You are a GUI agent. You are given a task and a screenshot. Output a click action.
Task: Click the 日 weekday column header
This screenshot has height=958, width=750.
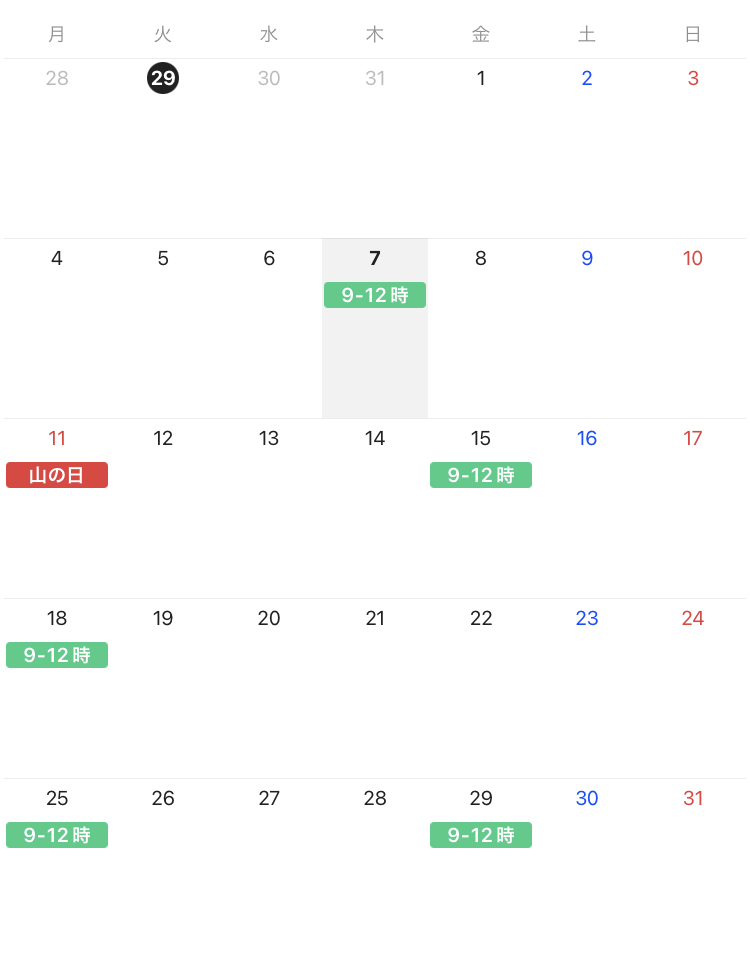tap(693, 34)
